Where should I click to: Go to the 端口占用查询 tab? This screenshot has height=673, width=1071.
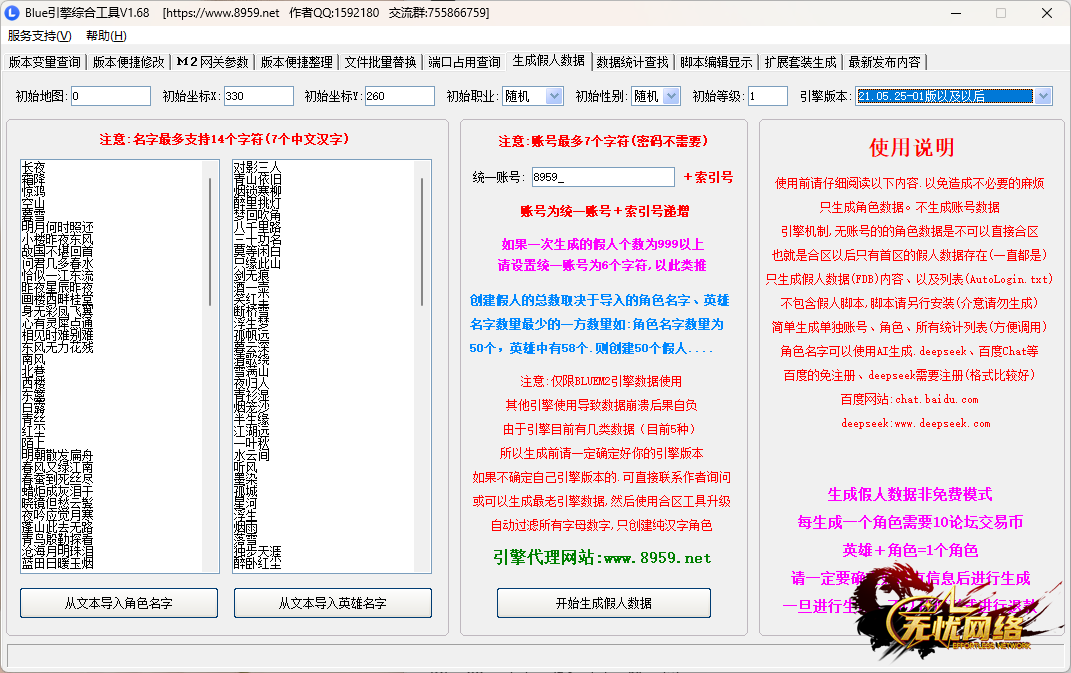(x=464, y=62)
